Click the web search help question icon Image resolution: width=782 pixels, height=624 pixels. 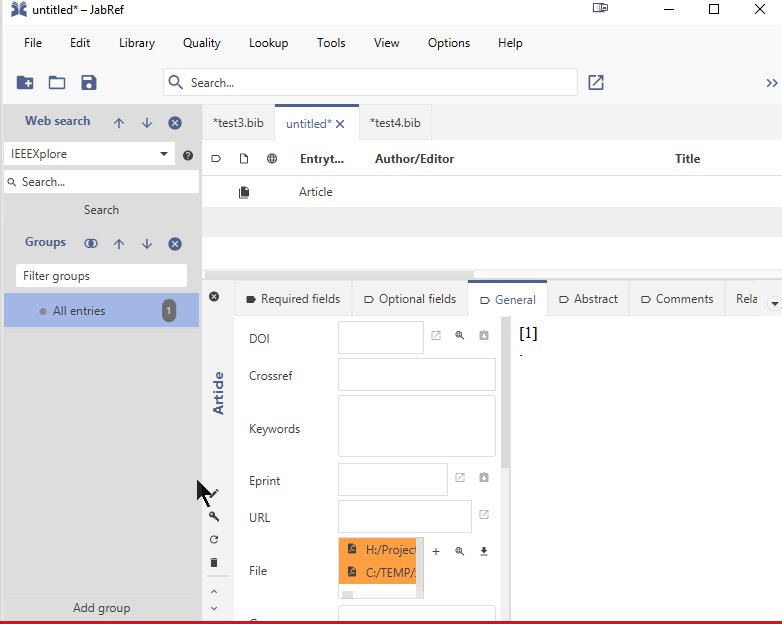(x=188, y=155)
